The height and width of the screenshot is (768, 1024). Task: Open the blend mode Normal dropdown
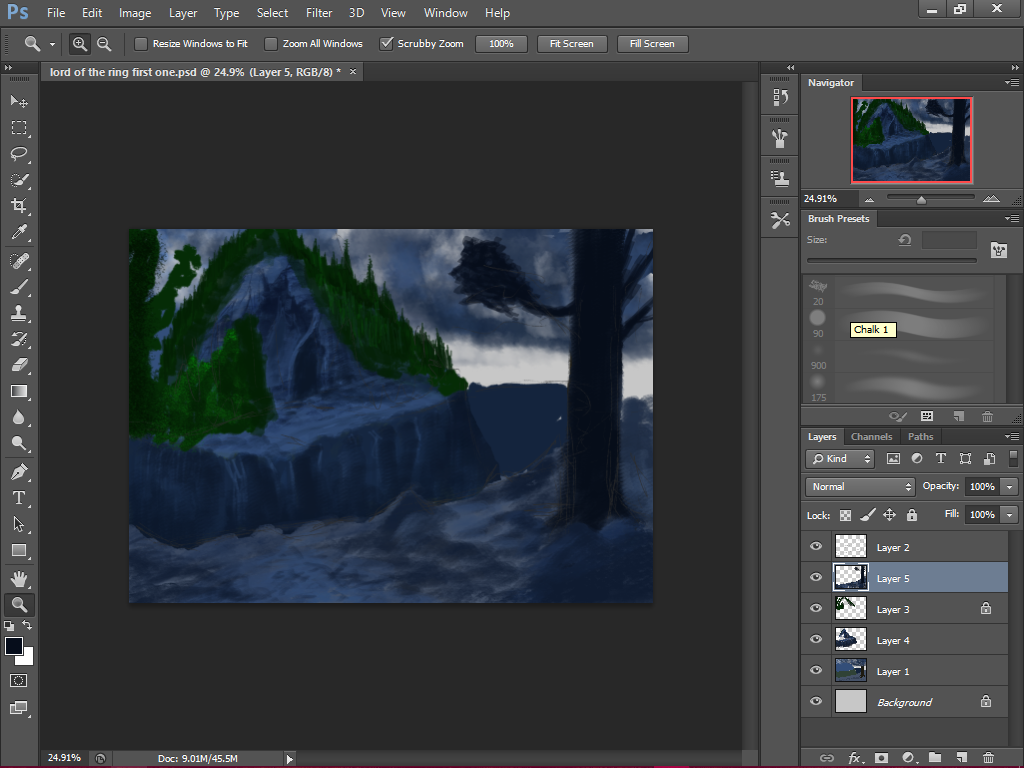tap(859, 487)
